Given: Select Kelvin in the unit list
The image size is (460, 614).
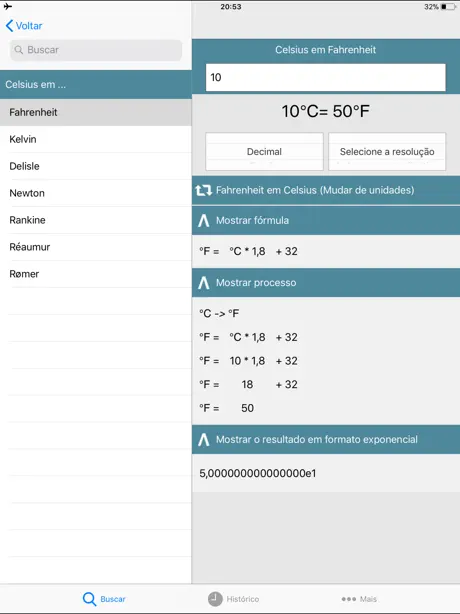Looking at the screenshot, I should point(96,139).
